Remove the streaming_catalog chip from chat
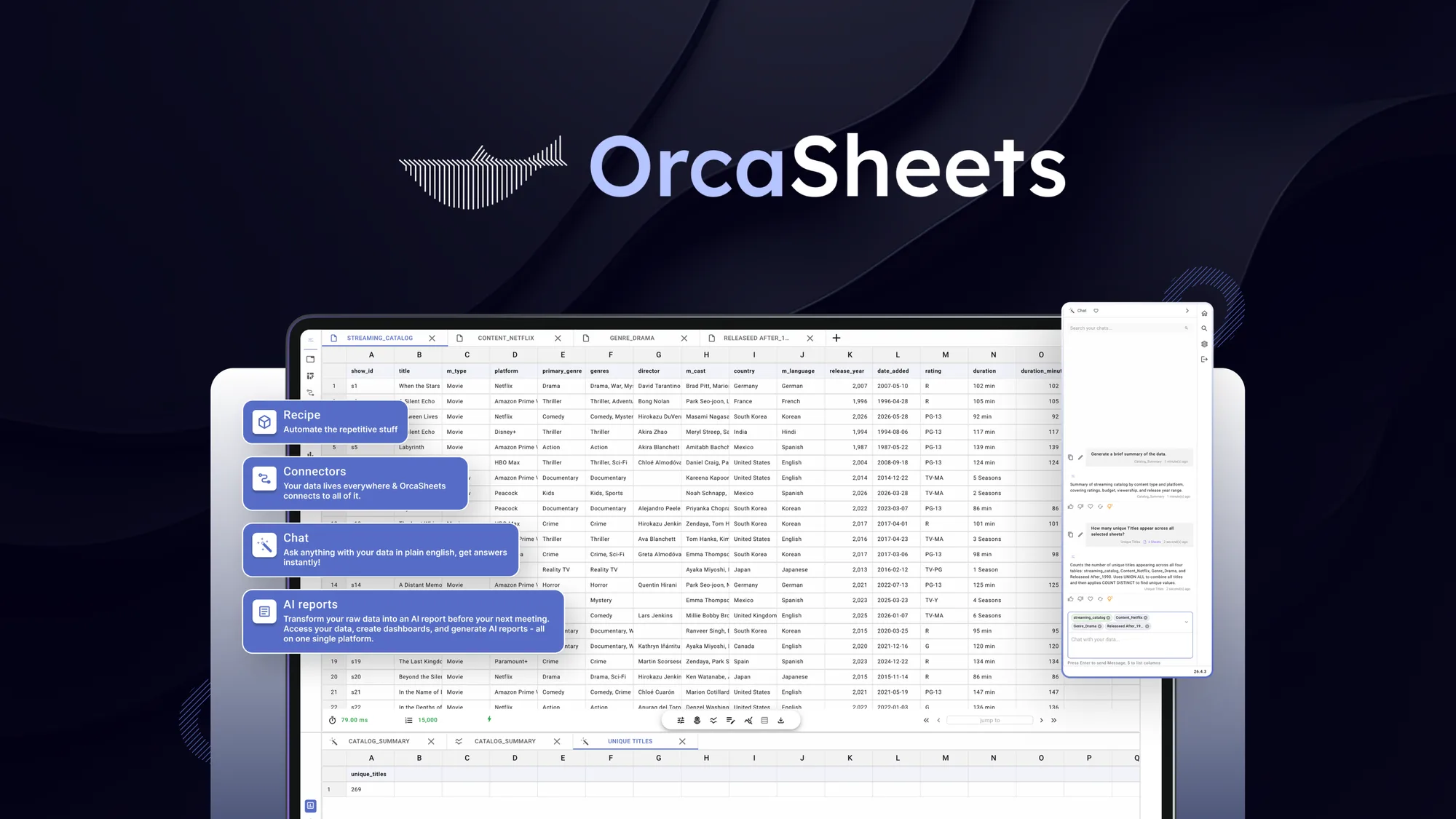This screenshot has width=1456, height=819. pos(1109,617)
